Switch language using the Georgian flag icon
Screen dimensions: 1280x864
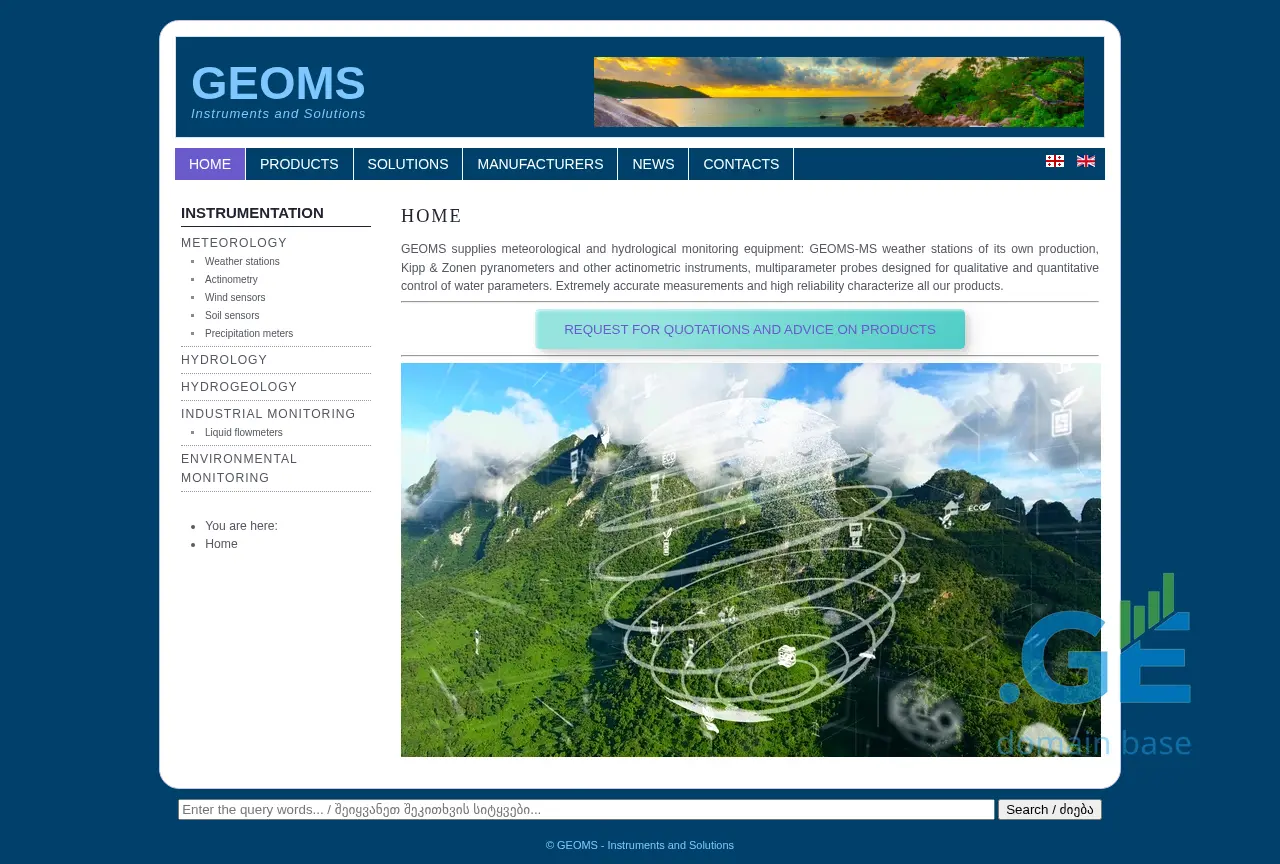pyautogui.click(x=1055, y=161)
